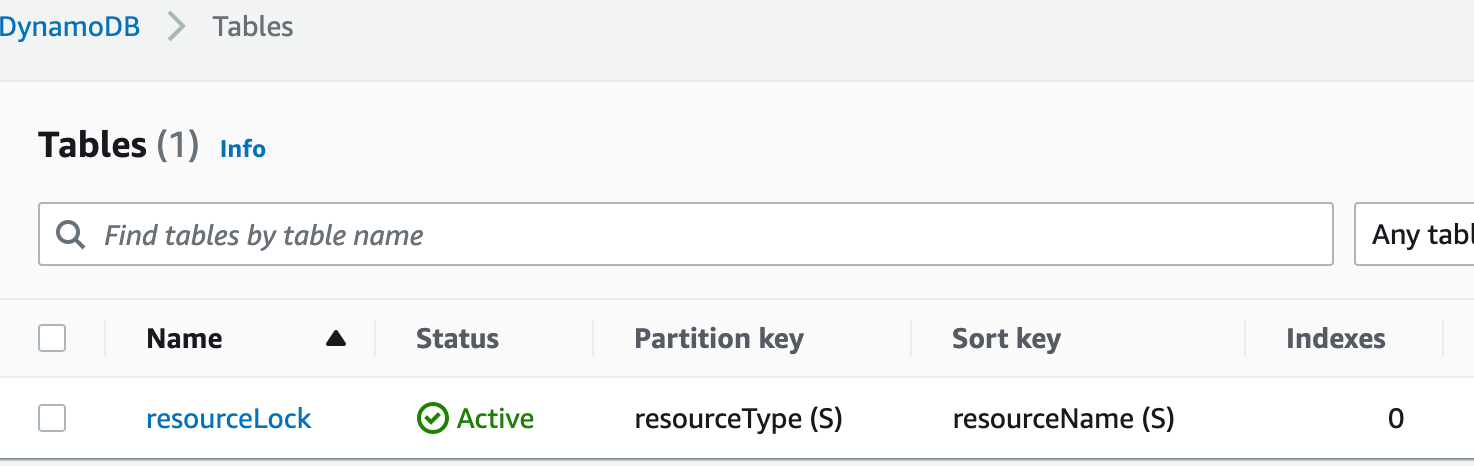Click the green Active status checkmark icon
The image size is (1474, 466).
pyautogui.click(x=432, y=418)
